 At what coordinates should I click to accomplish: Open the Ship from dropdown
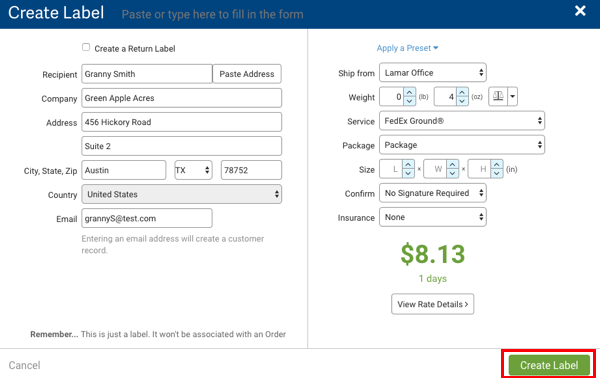click(433, 73)
